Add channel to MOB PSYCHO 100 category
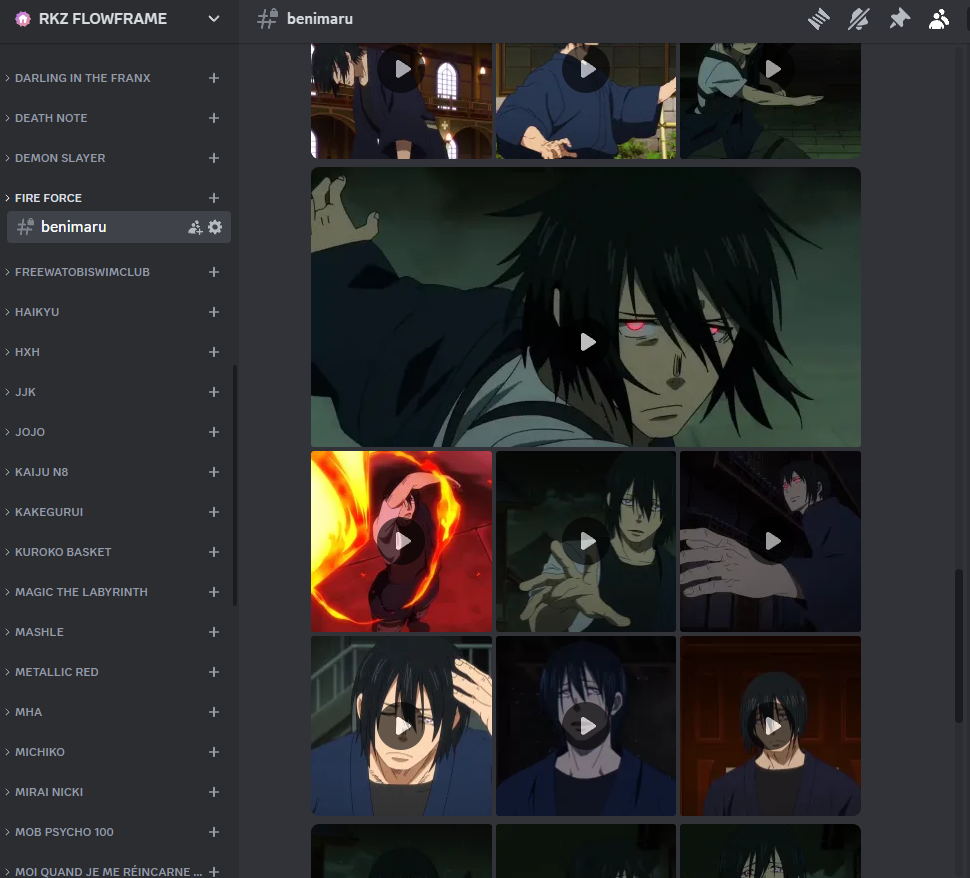The image size is (970, 878). coord(214,832)
